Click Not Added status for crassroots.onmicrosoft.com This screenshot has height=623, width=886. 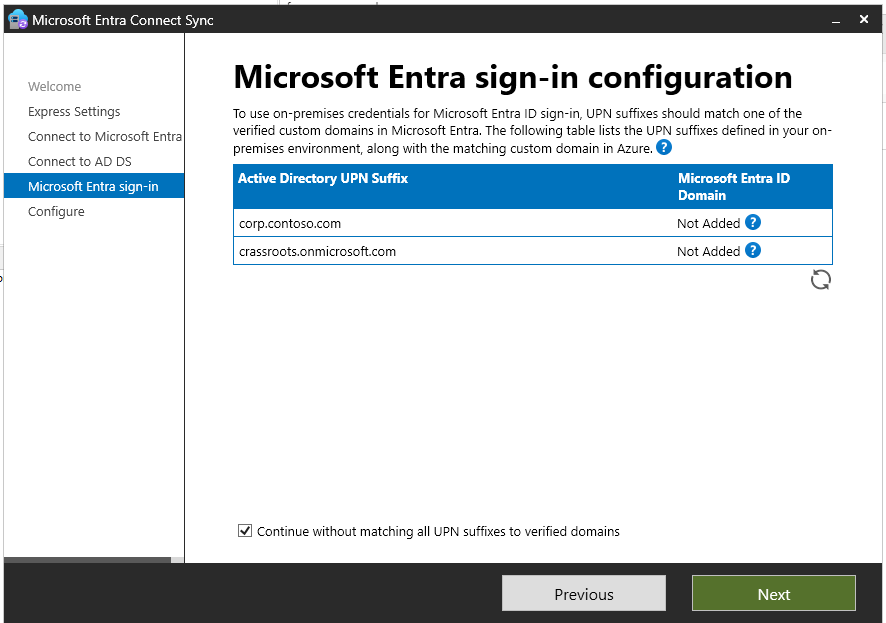tap(709, 251)
